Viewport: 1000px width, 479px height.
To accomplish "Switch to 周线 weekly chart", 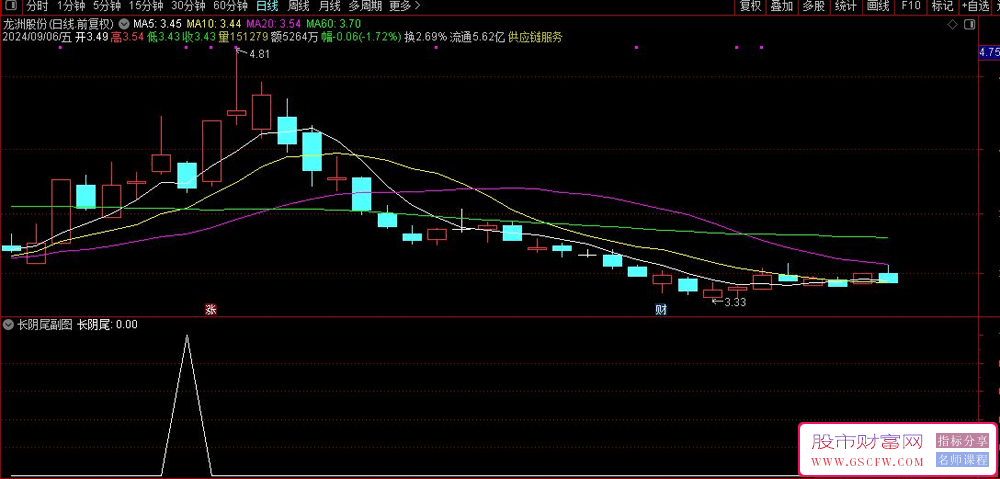I will 298,6.
